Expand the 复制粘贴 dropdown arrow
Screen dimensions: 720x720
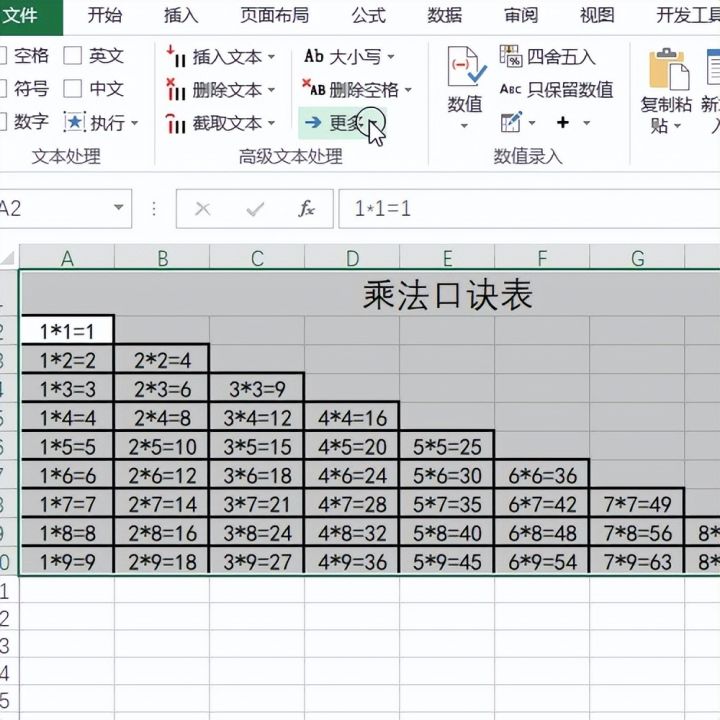(x=677, y=126)
